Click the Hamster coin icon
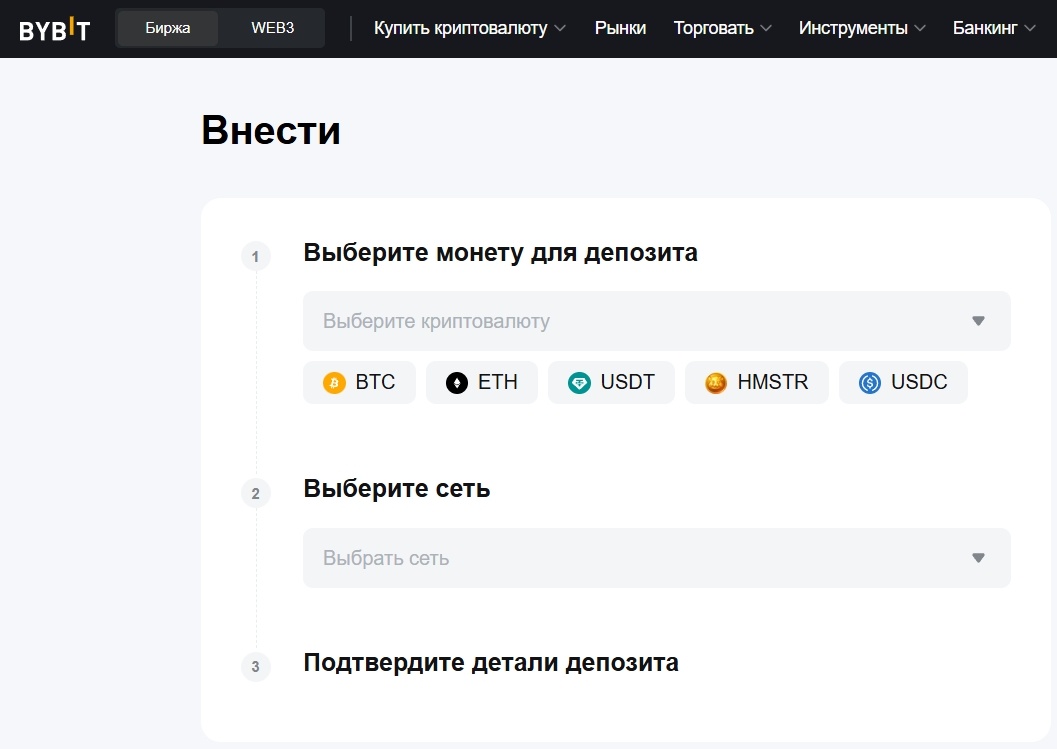 coord(716,383)
